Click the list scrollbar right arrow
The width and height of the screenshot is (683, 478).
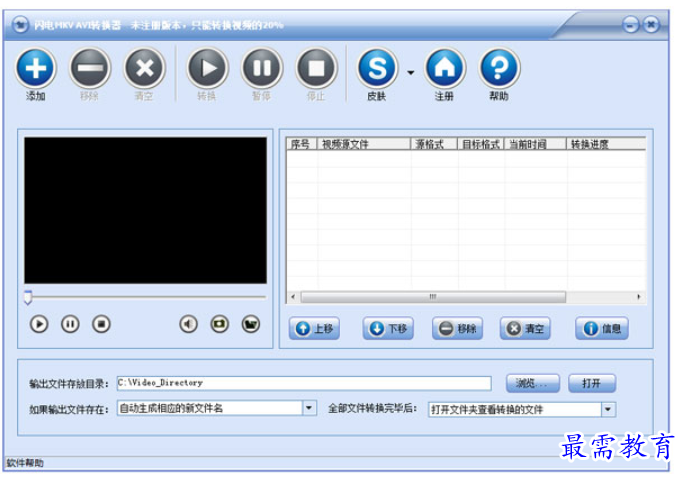(639, 297)
